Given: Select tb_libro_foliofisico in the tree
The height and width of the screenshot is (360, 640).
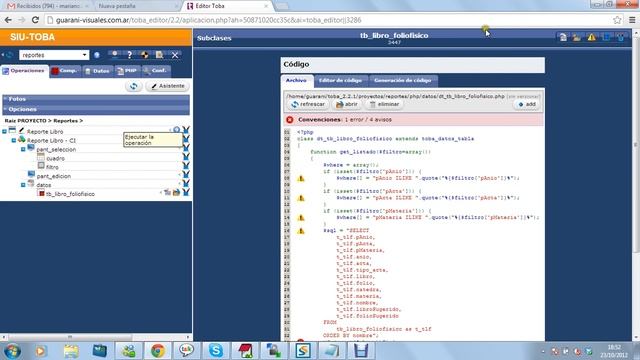Looking at the screenshot, I should coord(70,194).
